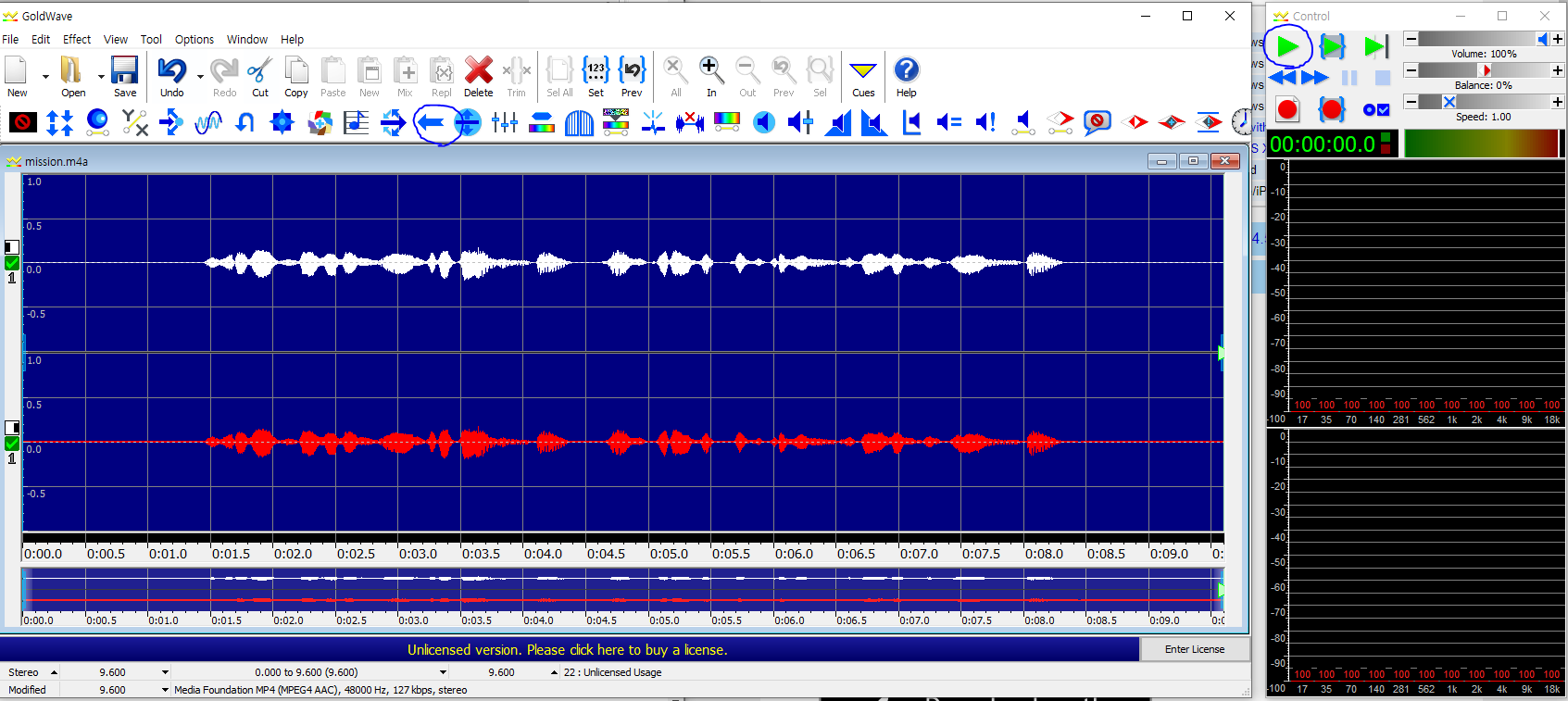
Task: Increase volume with the plus button
Action: pyautogui.click(x=1558, y=39)
